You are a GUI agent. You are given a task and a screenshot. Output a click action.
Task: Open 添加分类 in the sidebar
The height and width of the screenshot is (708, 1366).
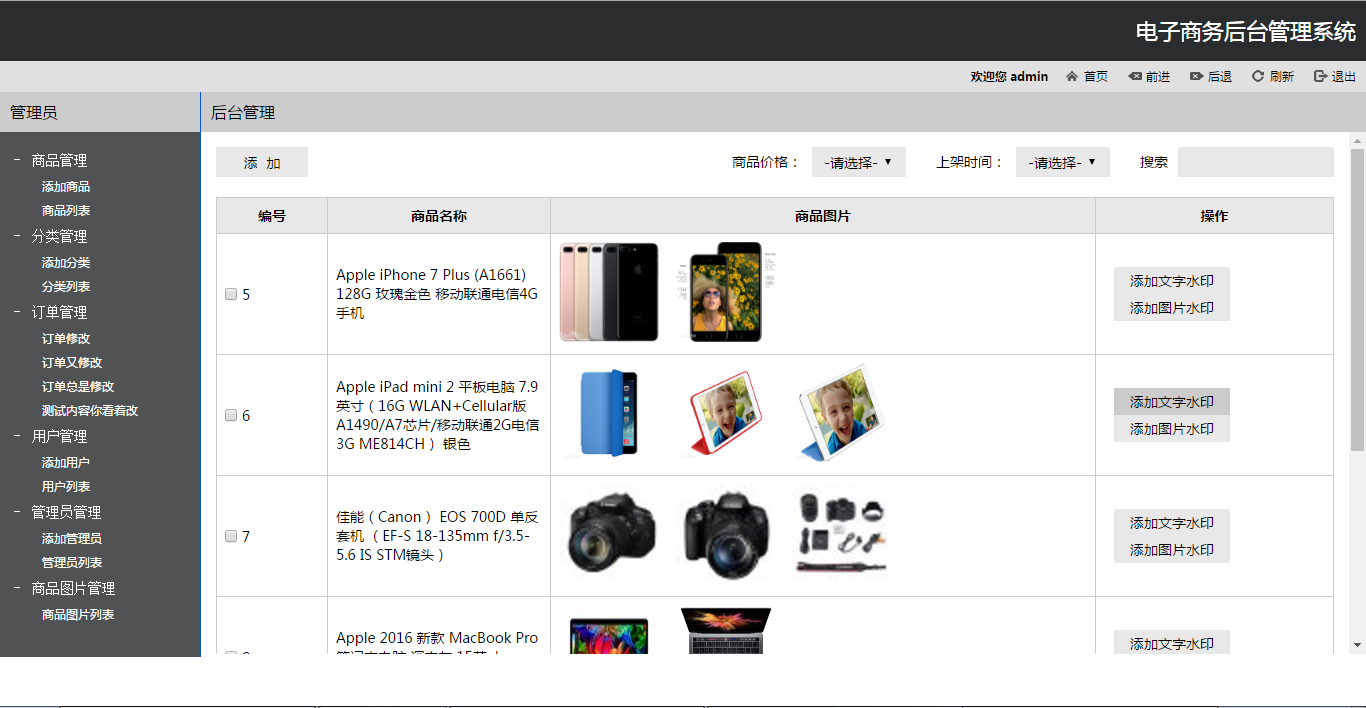66,263
